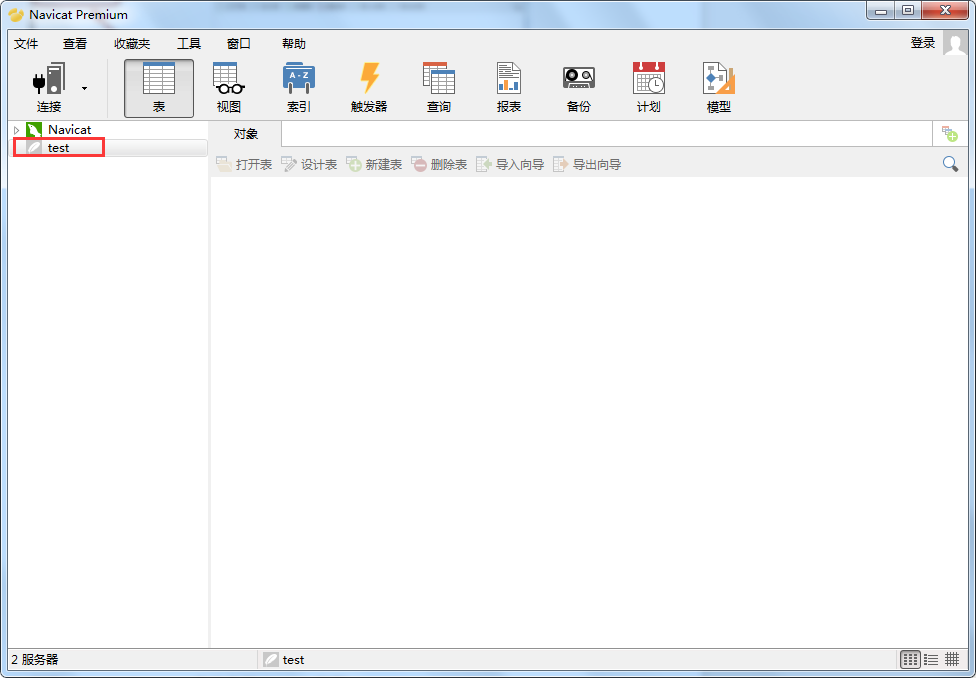Select the test connection in sidebar
The width and height of the screenshot is (976, 678).
(59, 148)
